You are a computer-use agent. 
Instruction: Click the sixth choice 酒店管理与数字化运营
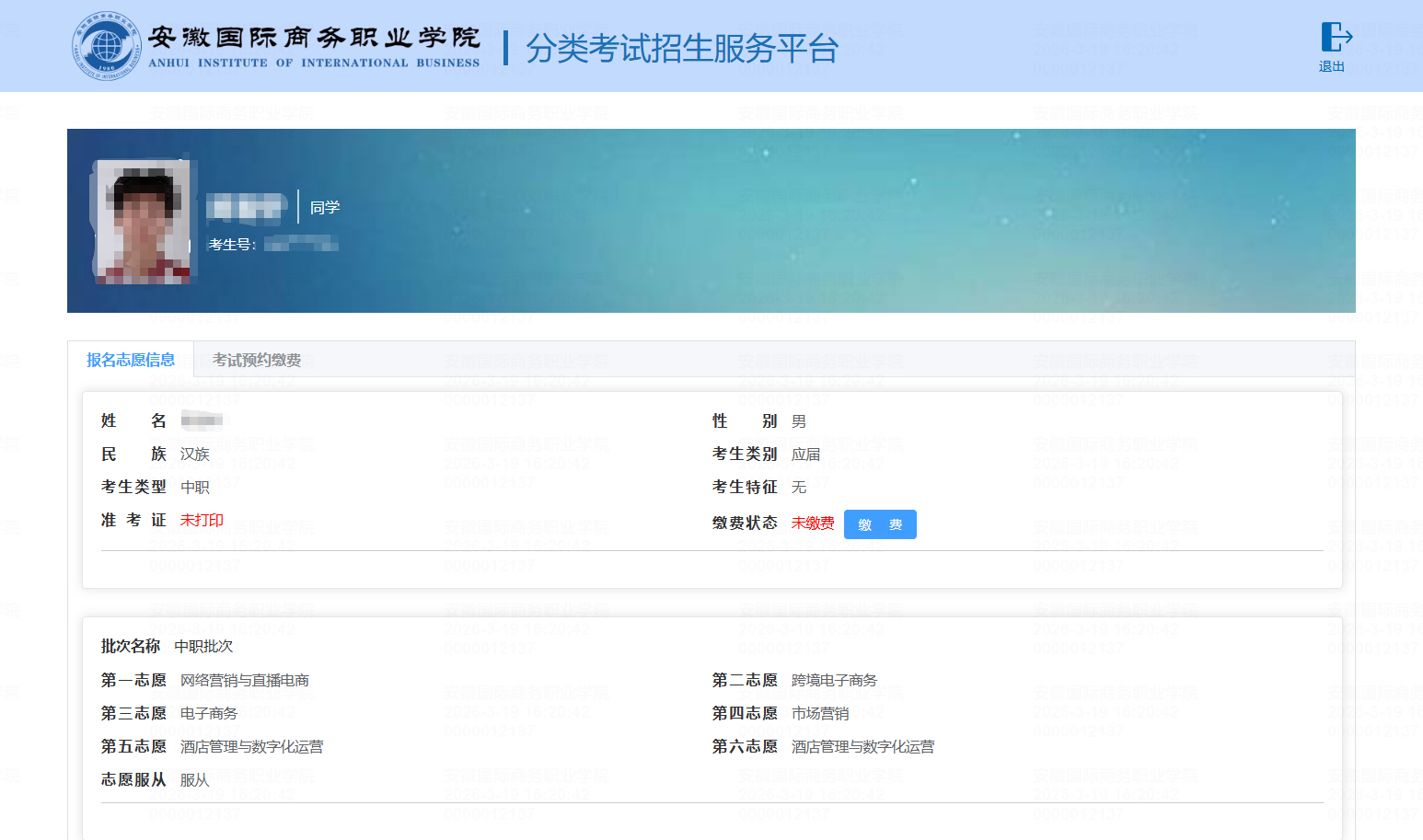pos(862,746)
